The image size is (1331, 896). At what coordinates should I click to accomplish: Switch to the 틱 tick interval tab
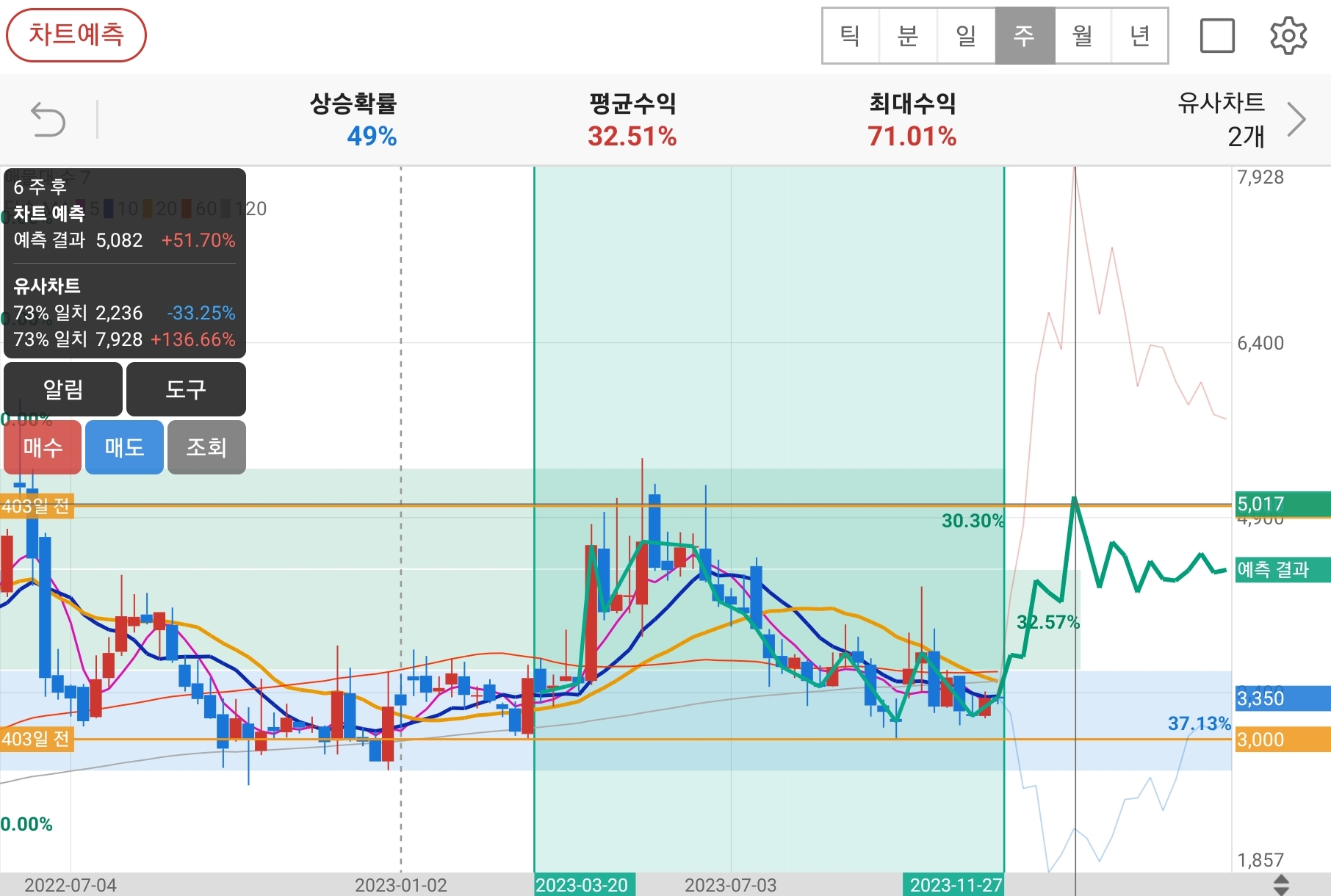pos(851,35)
